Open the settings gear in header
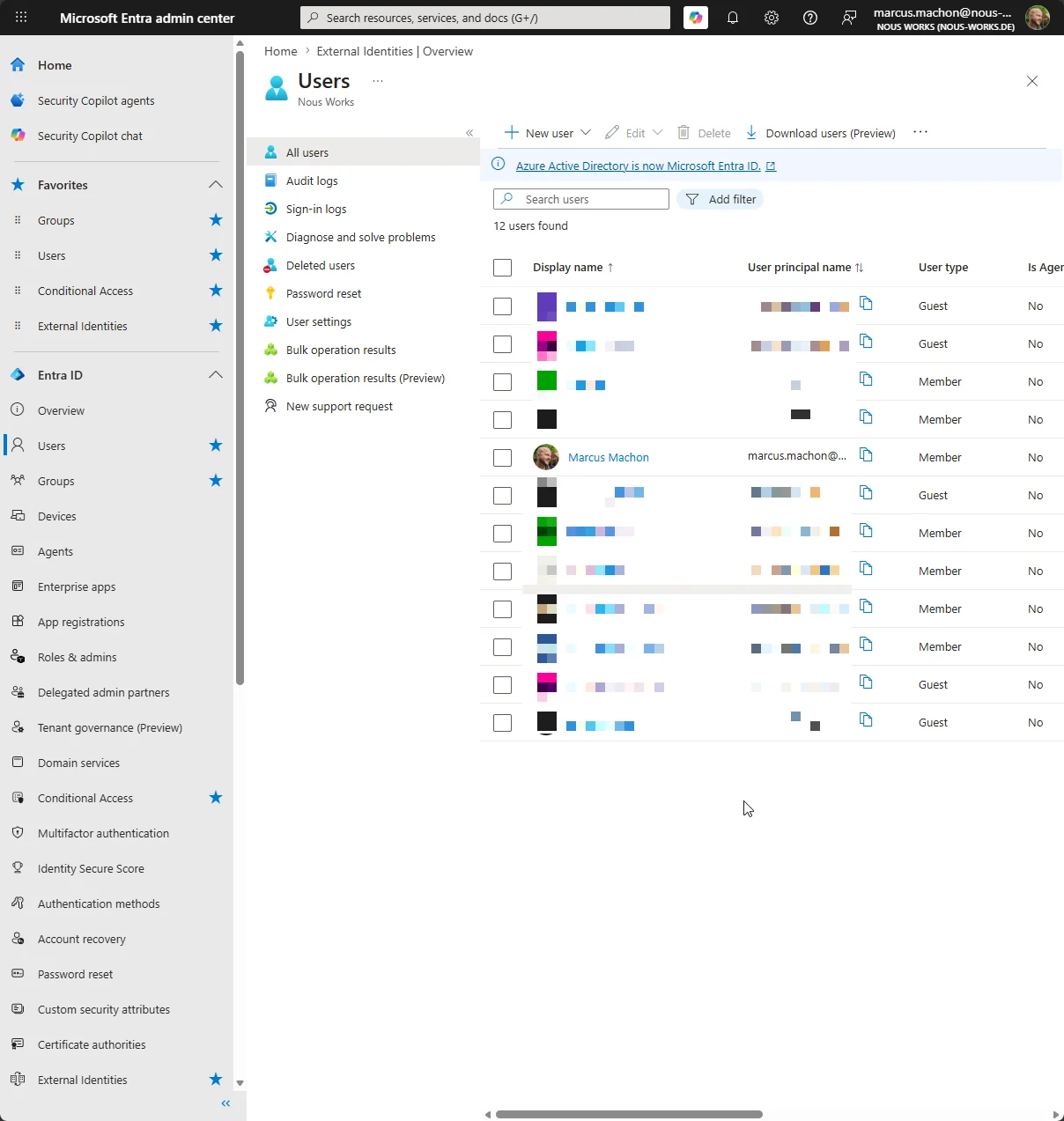 (x=772, y=18)
